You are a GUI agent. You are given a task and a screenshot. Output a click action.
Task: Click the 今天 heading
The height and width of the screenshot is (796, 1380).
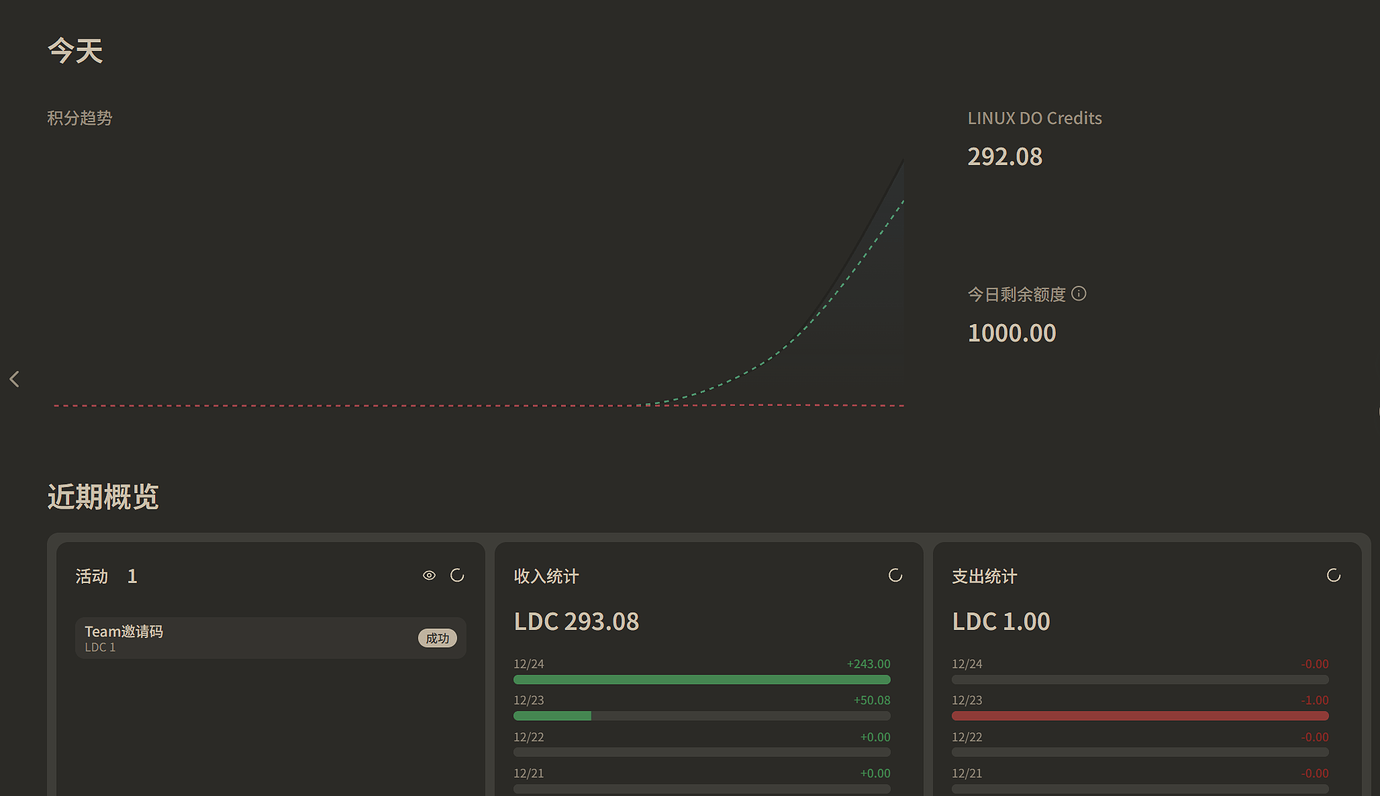tap(75, 51)
